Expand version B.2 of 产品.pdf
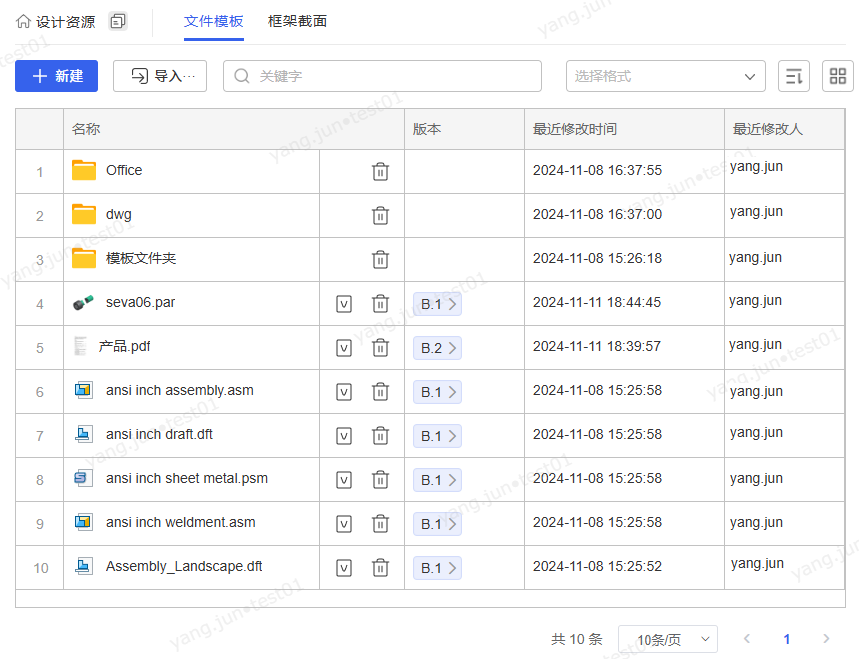The image size is (859, 659). coord(437,348)
